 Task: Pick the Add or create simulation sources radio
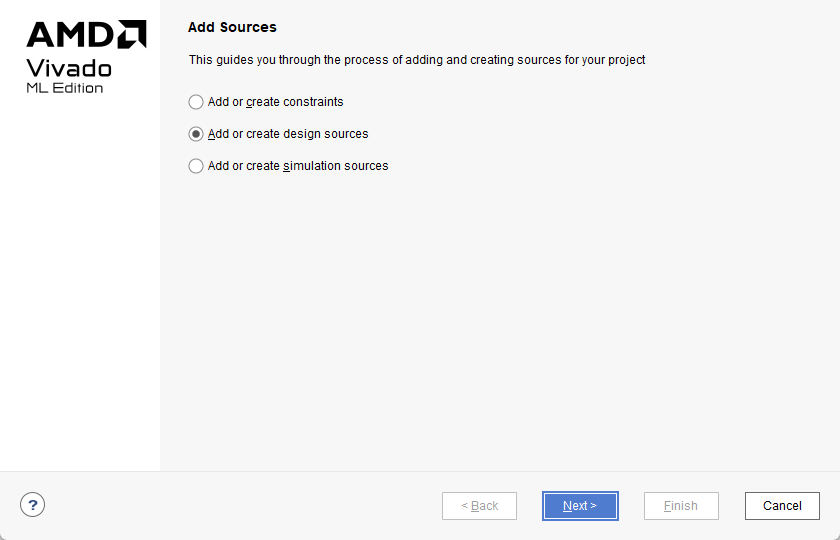click(x=196, y=166)
